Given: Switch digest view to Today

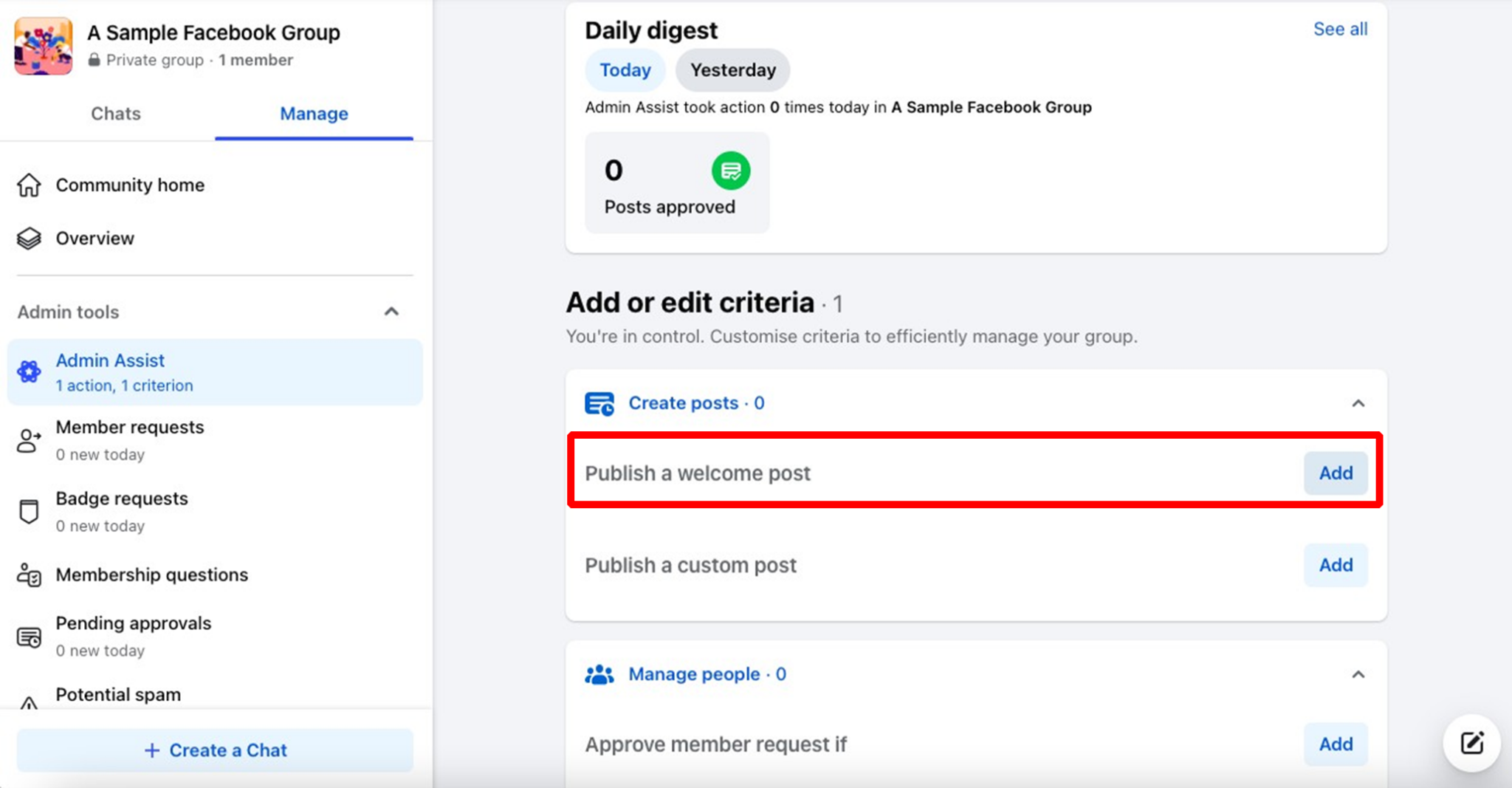Looking at the screenshot, I should coord(625,69).
